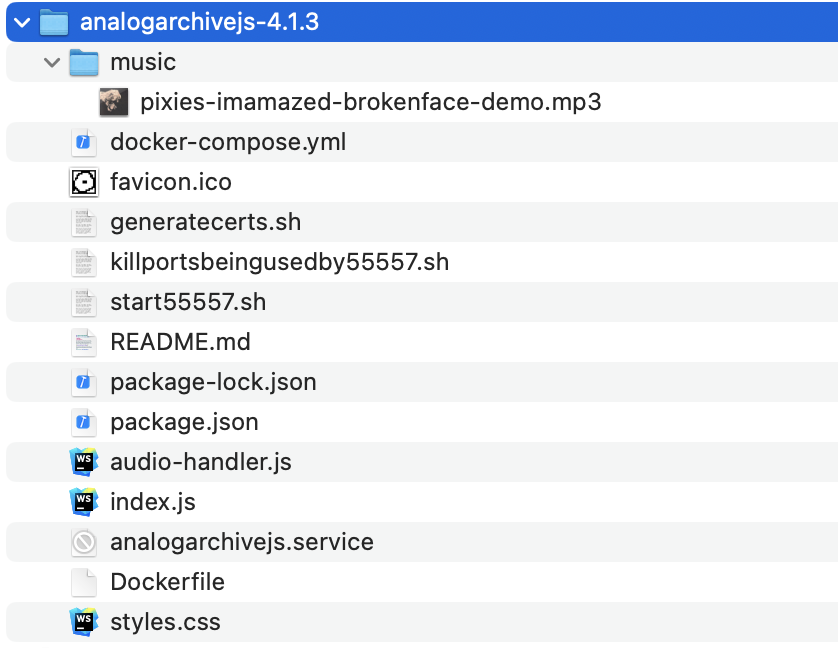Select the favicon.ico image icon

[x=84, y=182]
